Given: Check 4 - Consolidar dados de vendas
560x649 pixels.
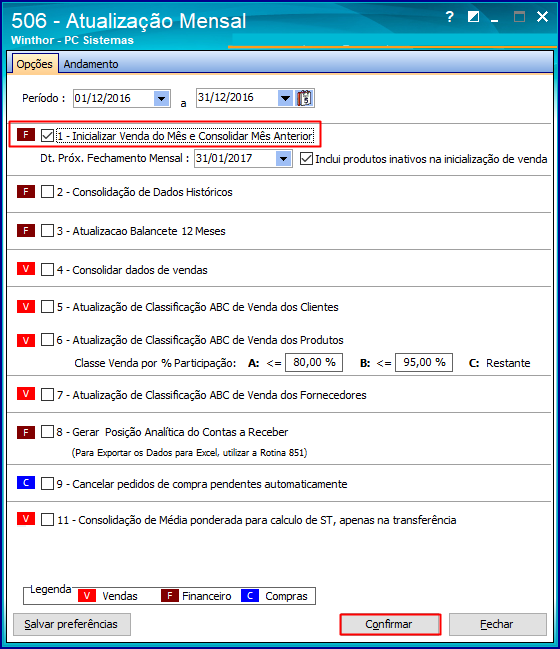Looking at the screenshot, I should coord(47,269).
